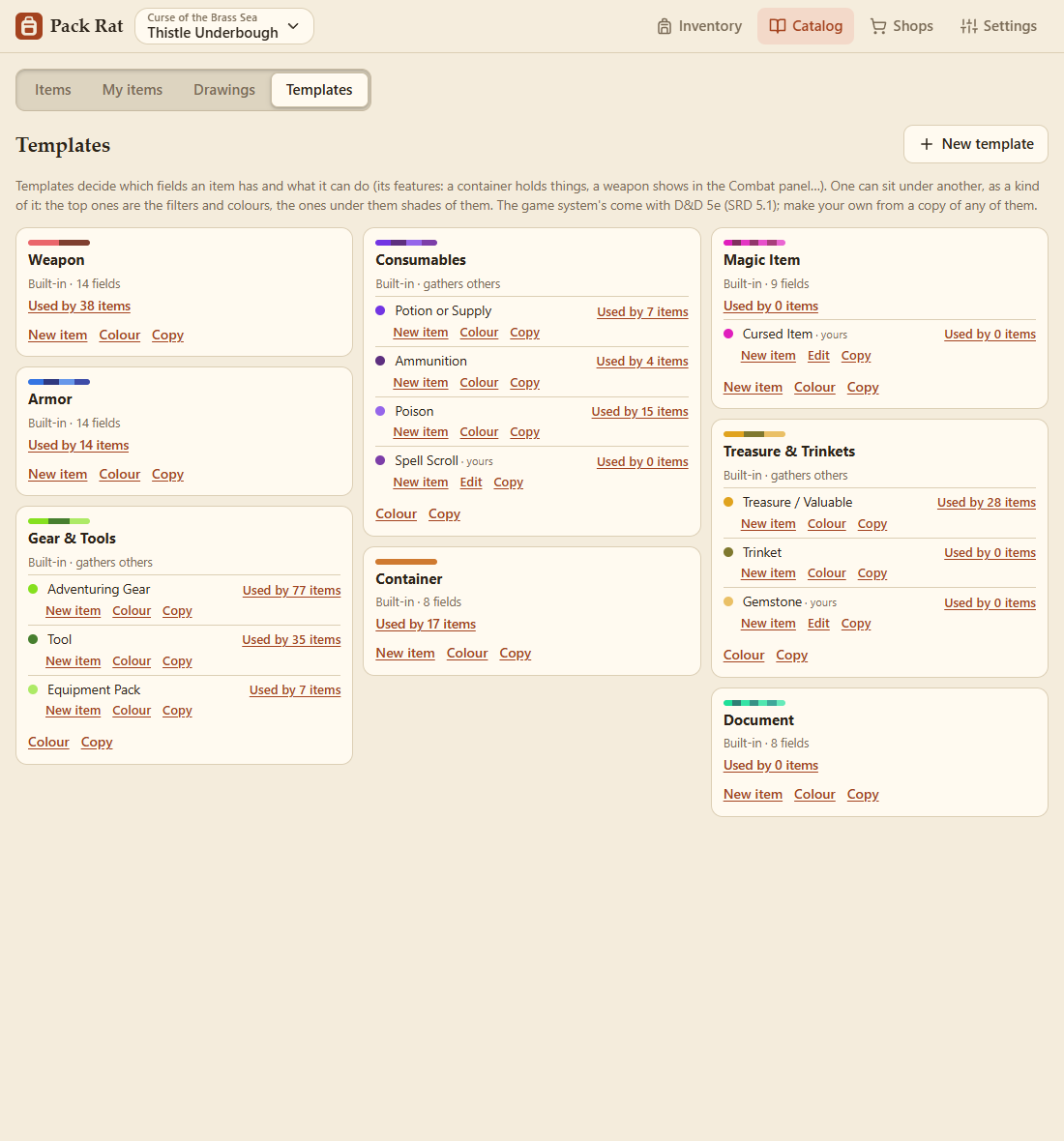Change the Armor template colour
1064x1141 pixels.
coord(119,475)
